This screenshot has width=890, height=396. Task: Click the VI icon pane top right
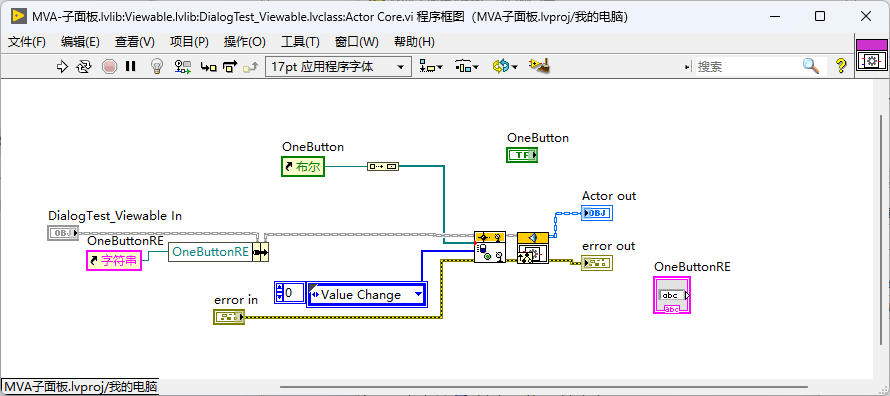(x=871, y=54)
